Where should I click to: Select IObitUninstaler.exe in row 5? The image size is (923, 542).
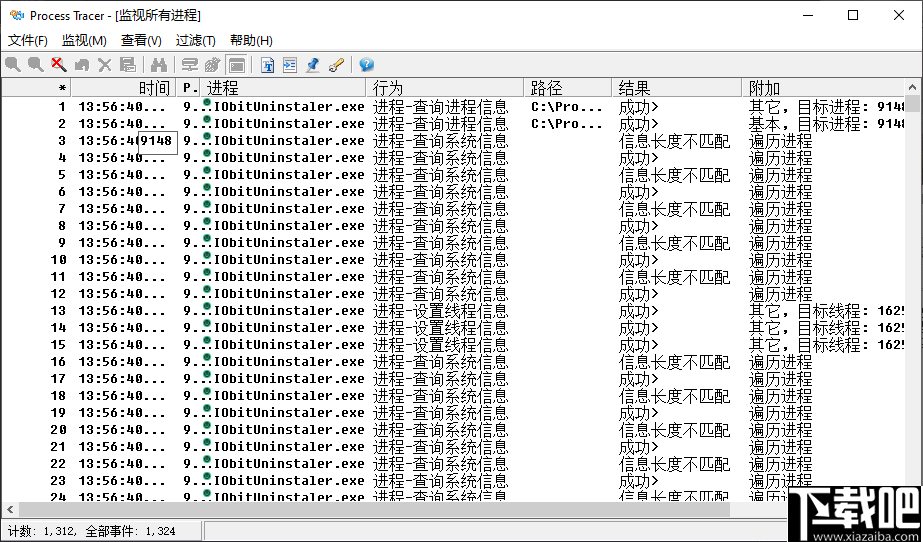pos(288,175)
